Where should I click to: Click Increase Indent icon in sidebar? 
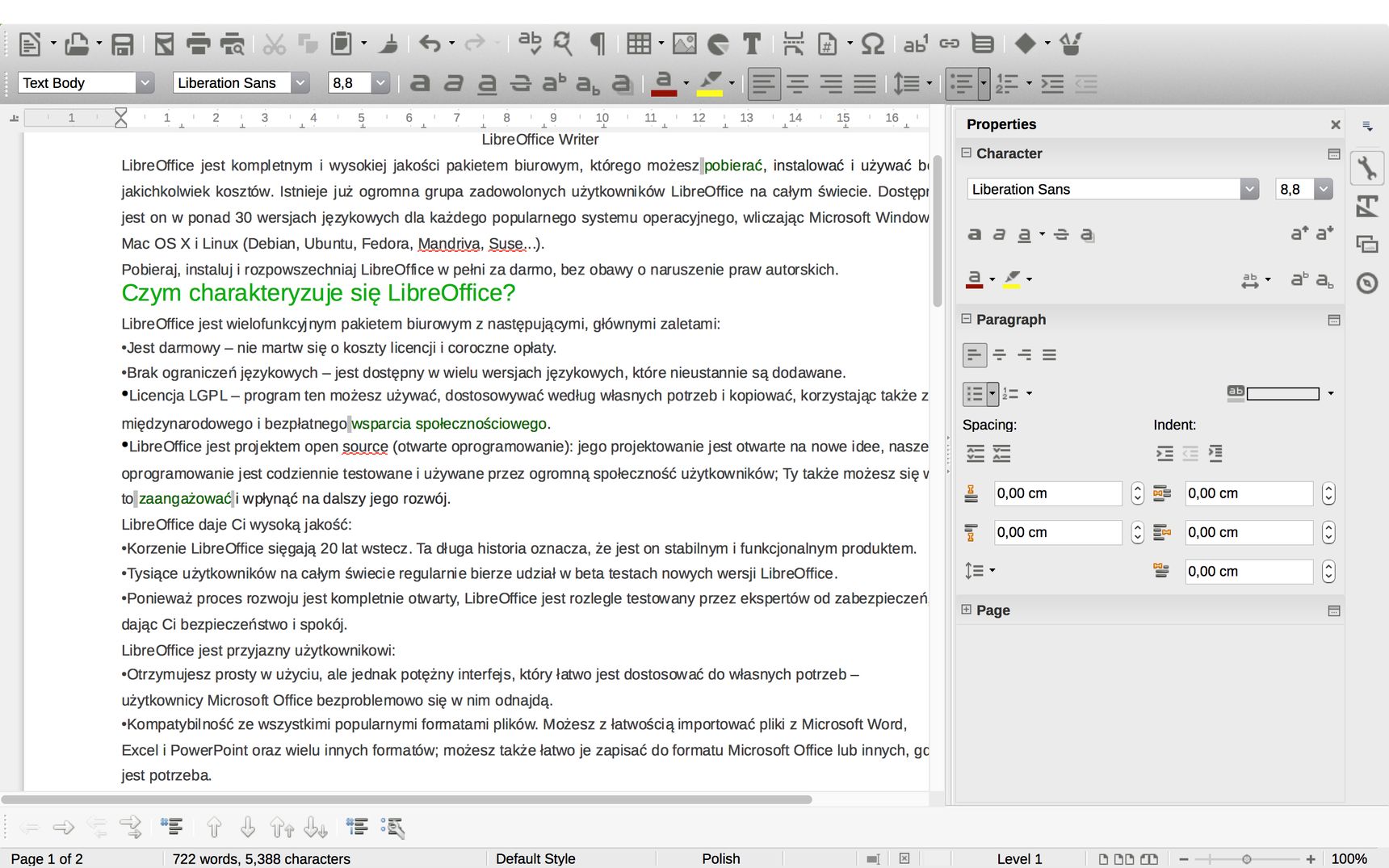pos(1164,454)
